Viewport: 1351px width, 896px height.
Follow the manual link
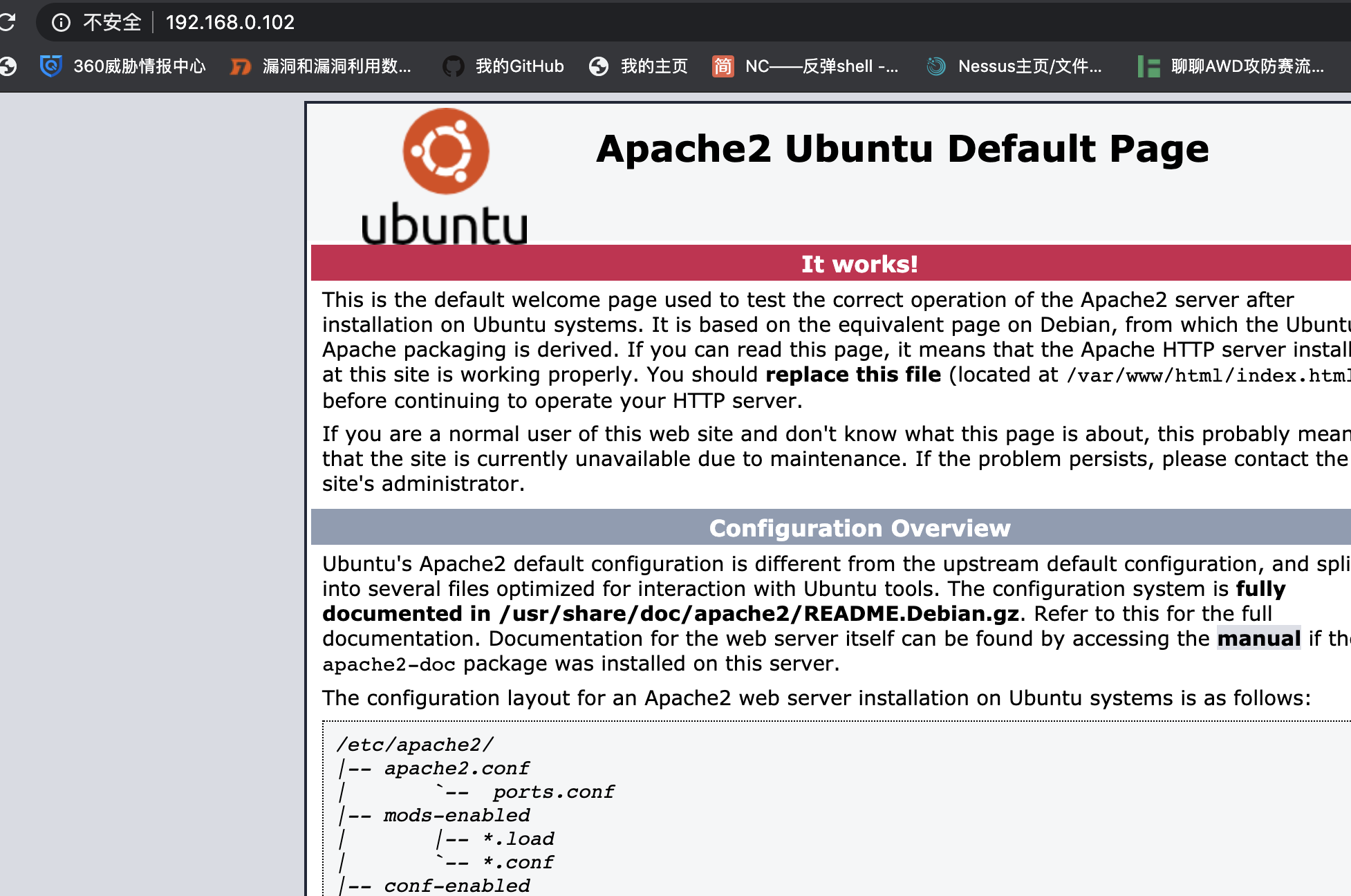[x=1258, y=638]
